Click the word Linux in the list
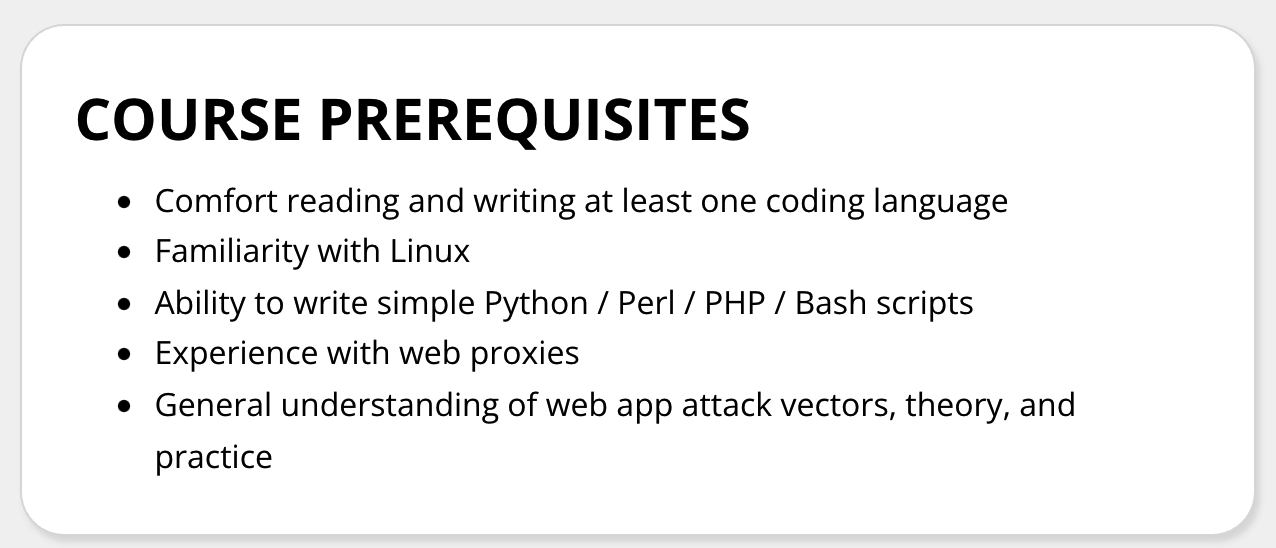1276x548 pixels. point(427,252)
